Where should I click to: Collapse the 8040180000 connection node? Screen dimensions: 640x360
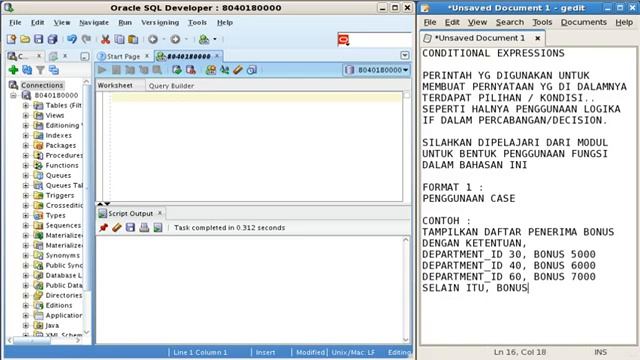pos(13,96)
